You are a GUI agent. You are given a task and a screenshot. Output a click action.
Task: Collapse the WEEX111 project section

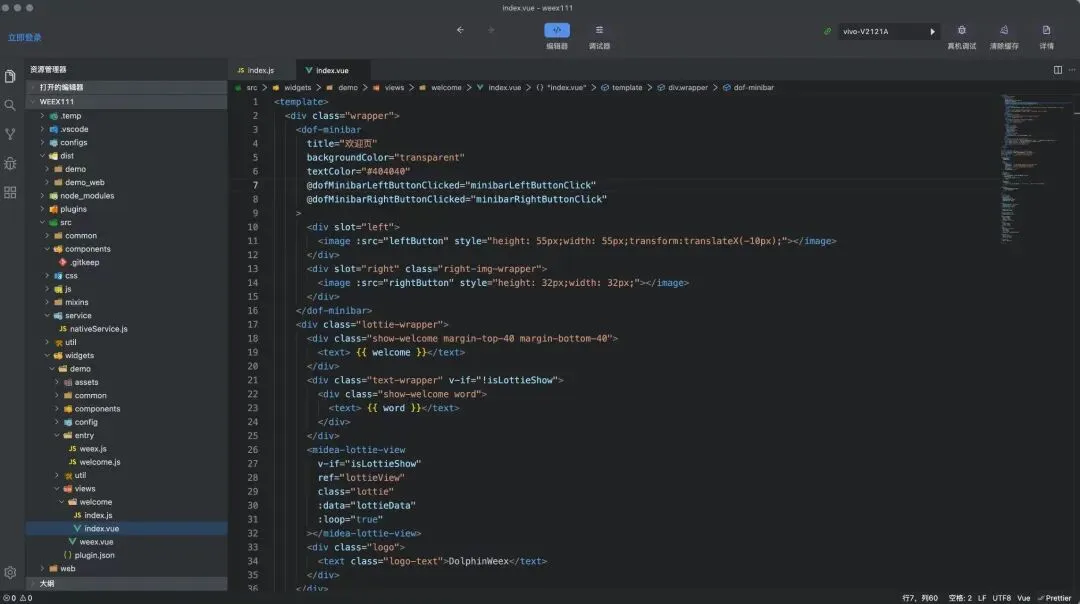[127, 101]
